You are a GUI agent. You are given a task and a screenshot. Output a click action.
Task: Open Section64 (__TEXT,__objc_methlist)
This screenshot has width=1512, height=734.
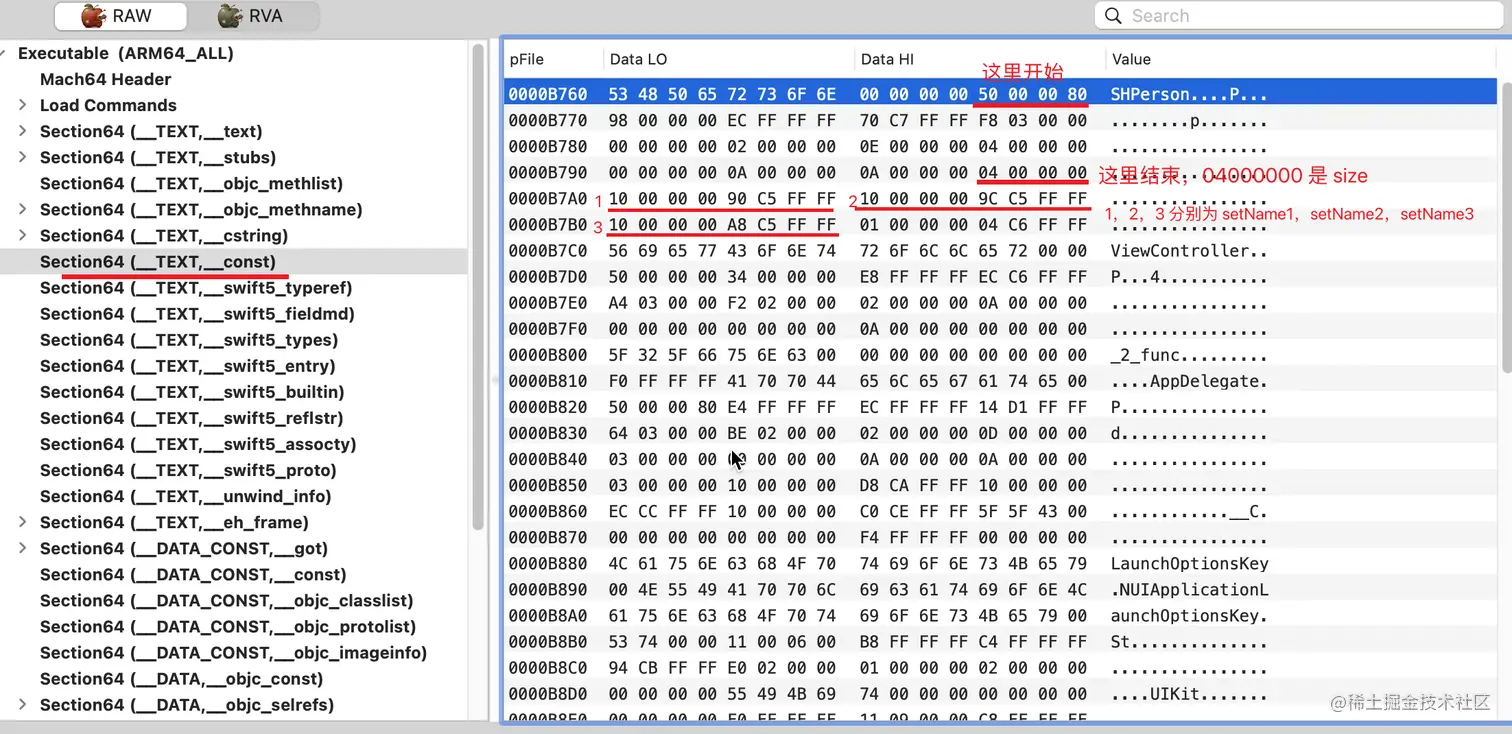pos(191,183)
